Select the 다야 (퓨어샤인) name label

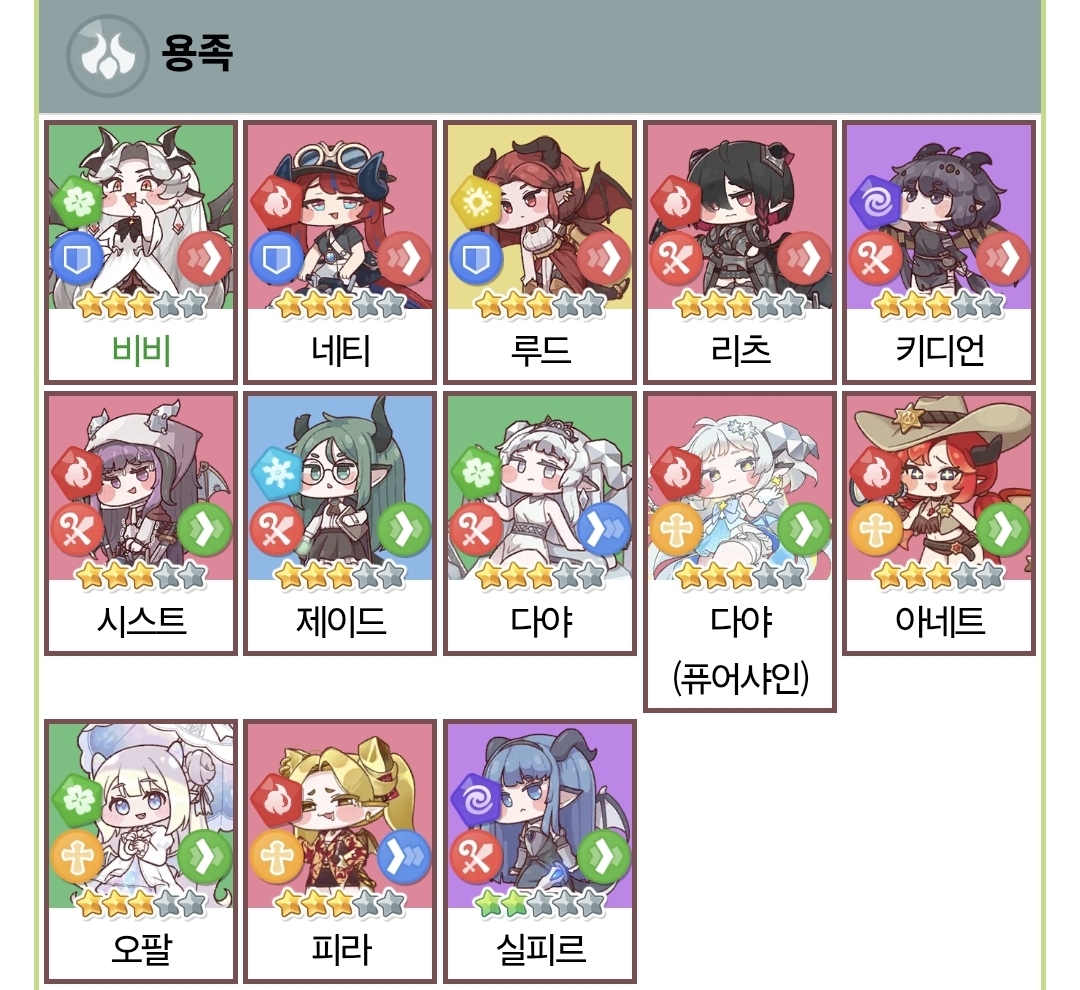click(740, 648)
